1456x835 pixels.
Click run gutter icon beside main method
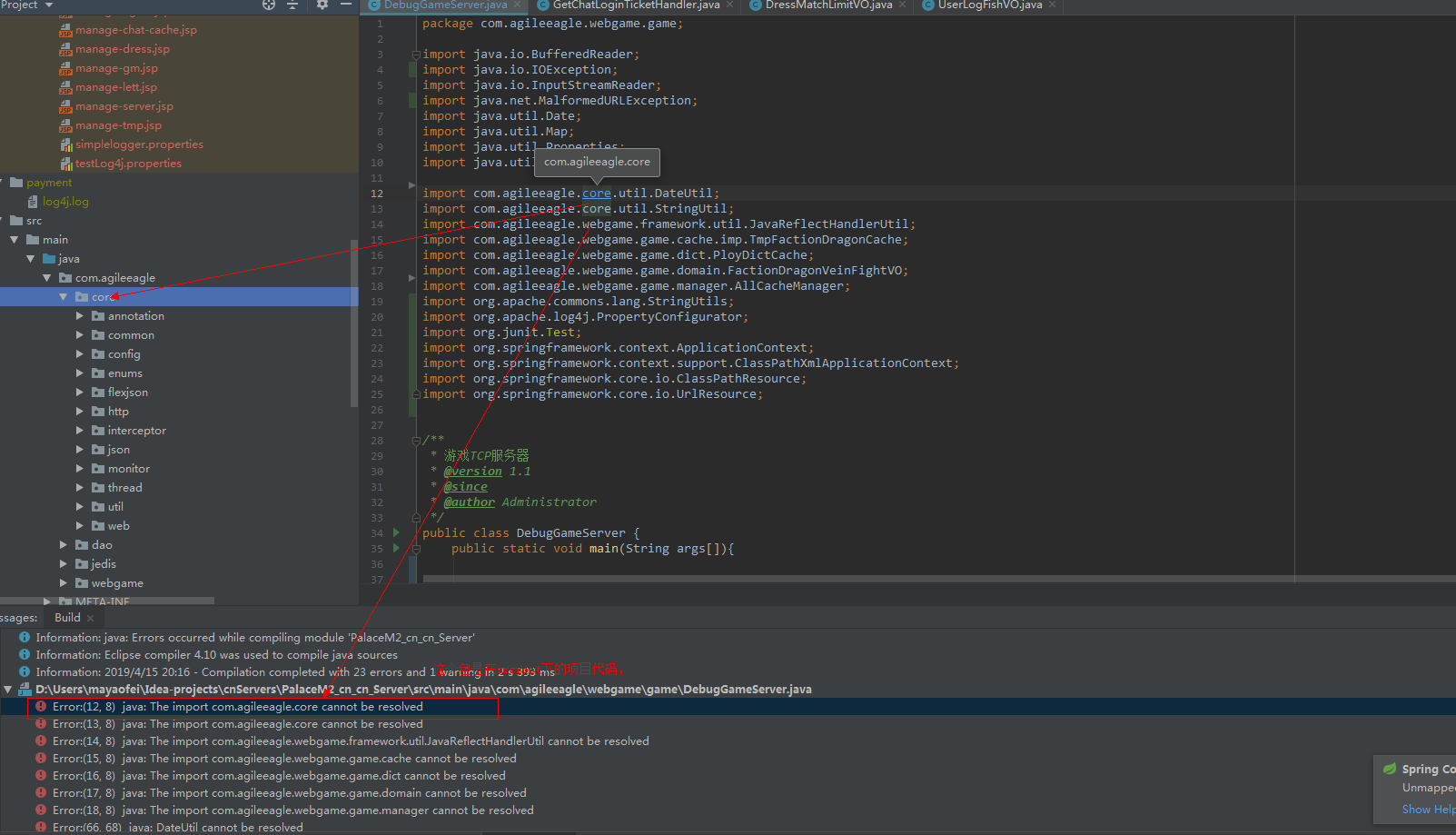tap(396, 549)
